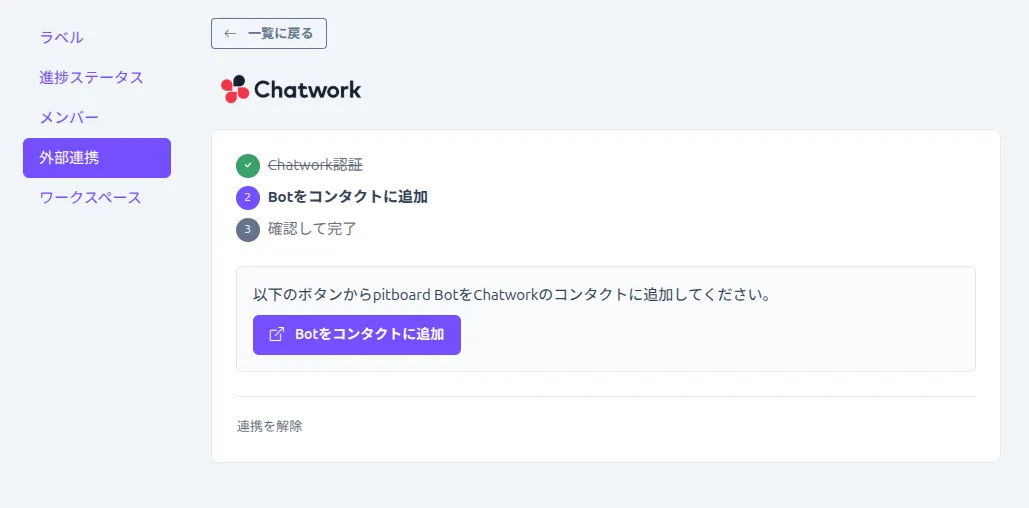Viewport: 1029px width, 508px height.
Task: Click the step 3 circle icon
Action: [248, 230]
